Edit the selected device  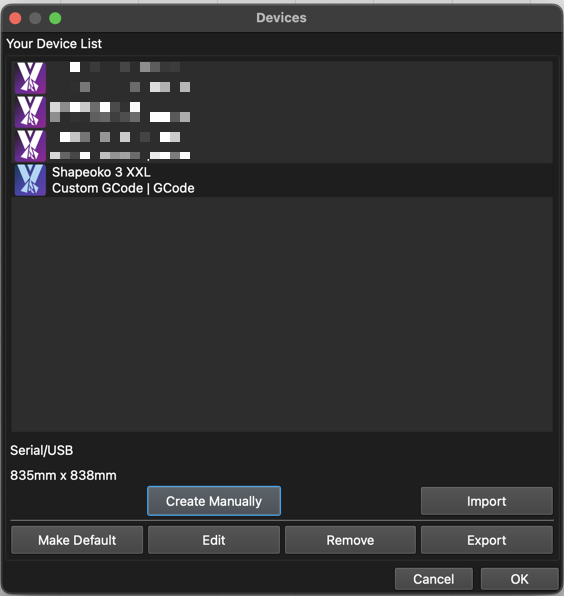[214, 540]
